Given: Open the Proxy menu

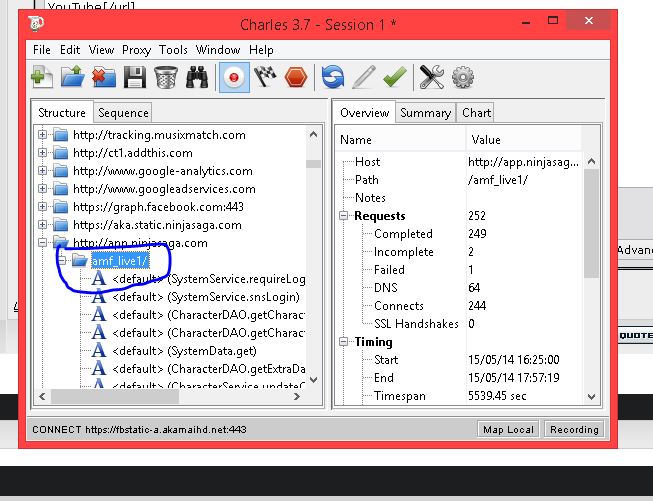Looking at the screenshot, I should click(x=136, y=50).
